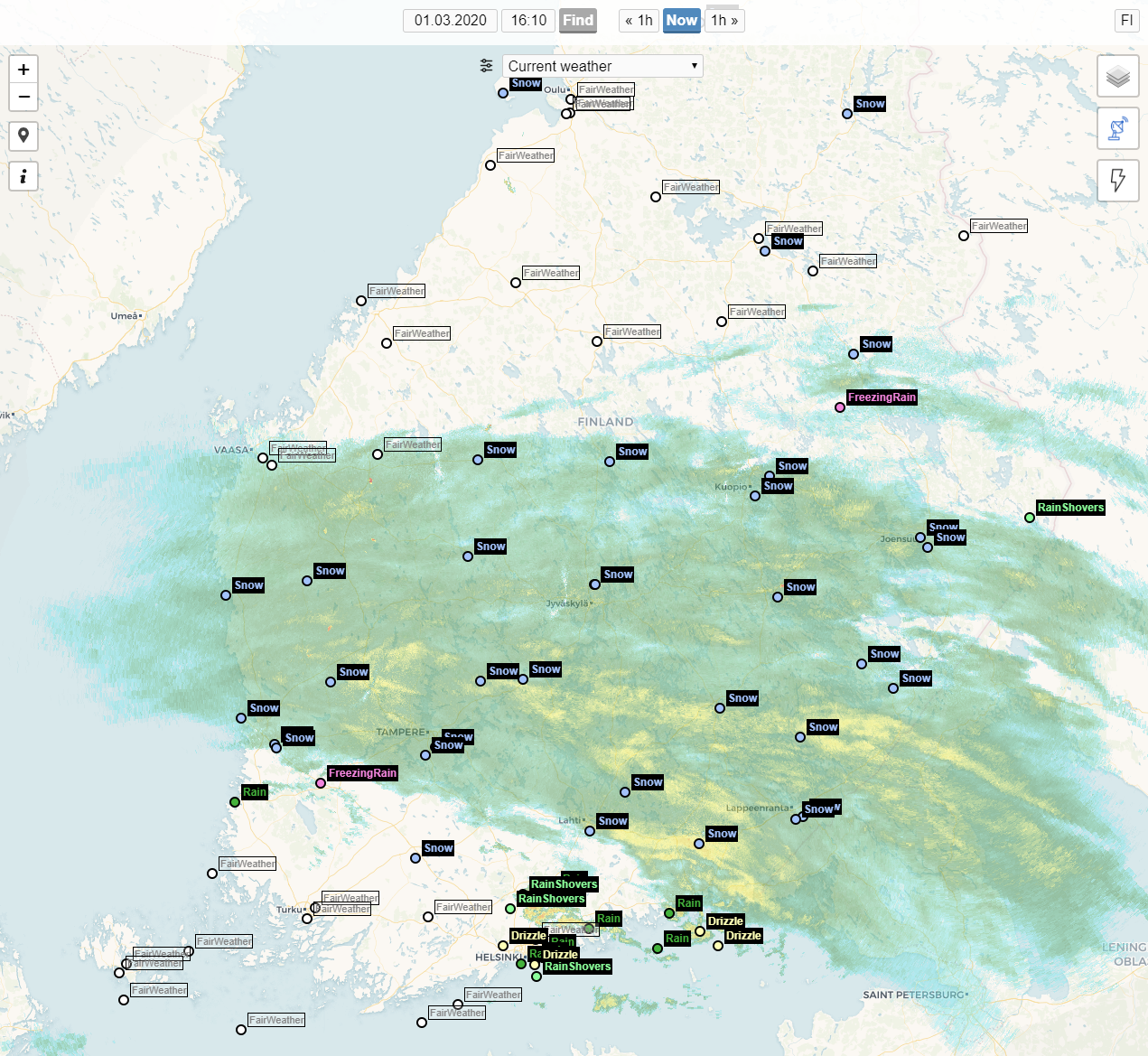Toggle the radar satellite dish layer

pos(1117,128)
